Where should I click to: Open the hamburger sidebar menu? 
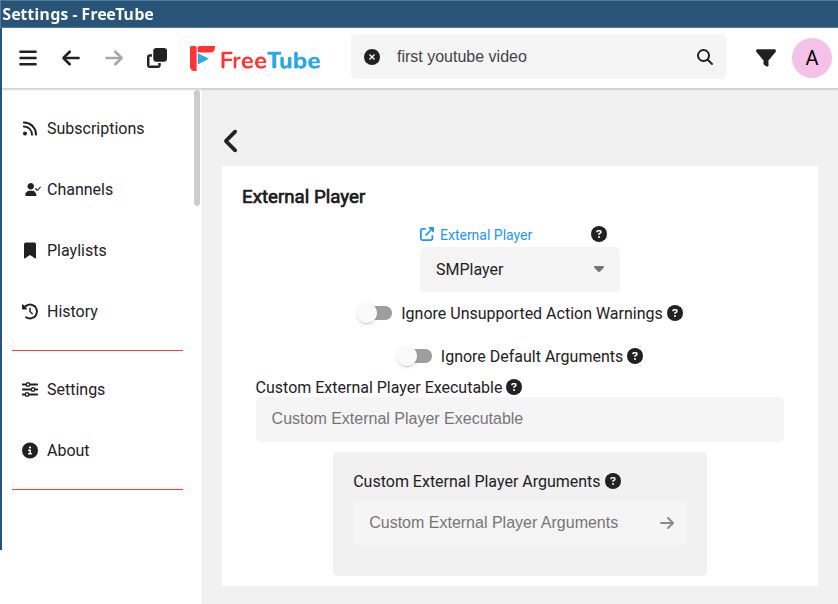28,58
